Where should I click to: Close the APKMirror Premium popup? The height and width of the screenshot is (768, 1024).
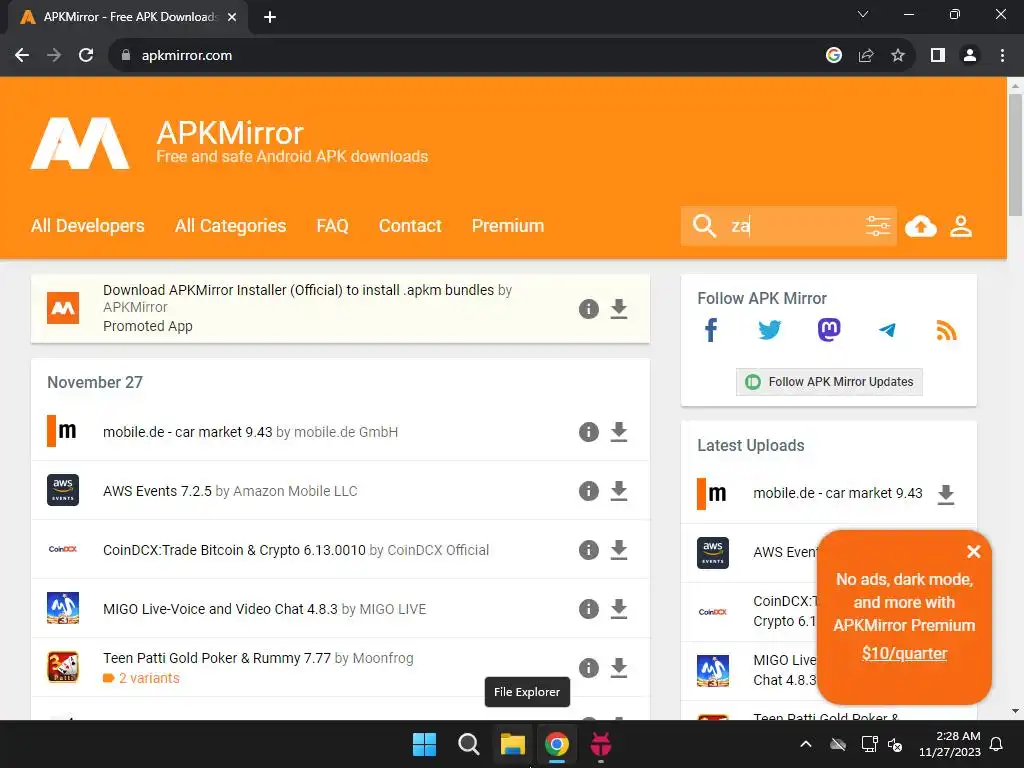coord(973,552)
